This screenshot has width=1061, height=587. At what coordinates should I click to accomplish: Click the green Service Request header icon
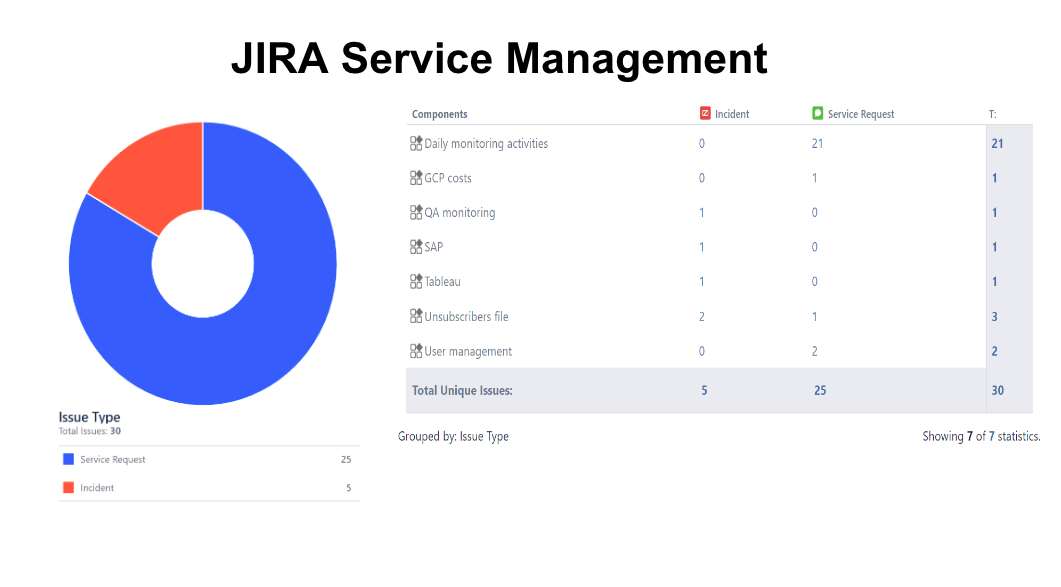tap(817, 113)
